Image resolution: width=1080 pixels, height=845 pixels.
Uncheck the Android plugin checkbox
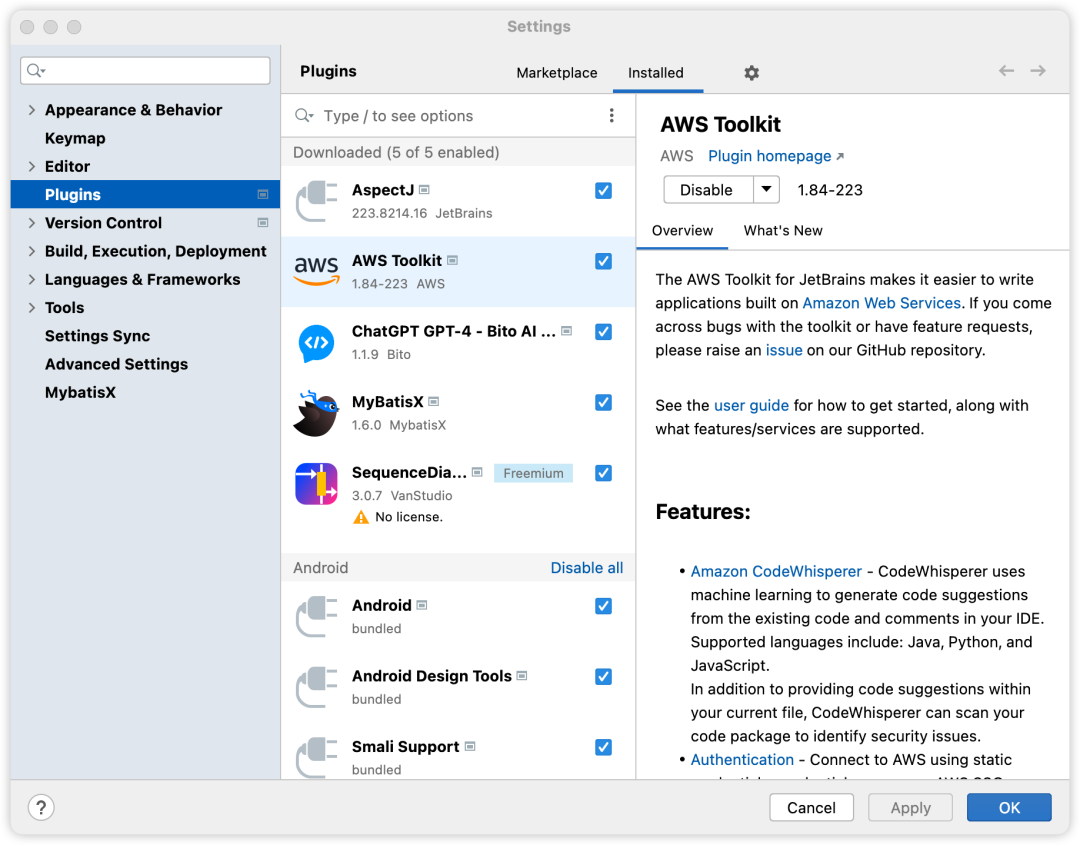[603, 606]
